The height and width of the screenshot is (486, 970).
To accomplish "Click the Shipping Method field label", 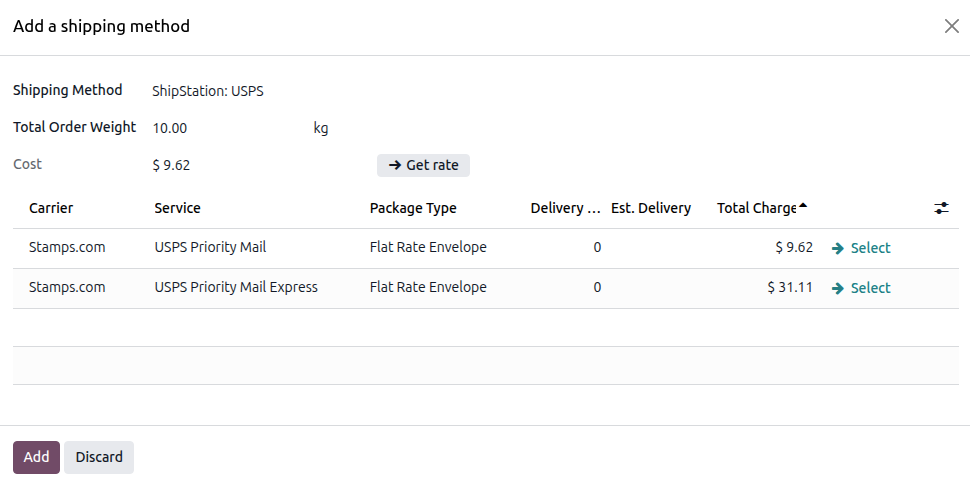I will 67,90.
